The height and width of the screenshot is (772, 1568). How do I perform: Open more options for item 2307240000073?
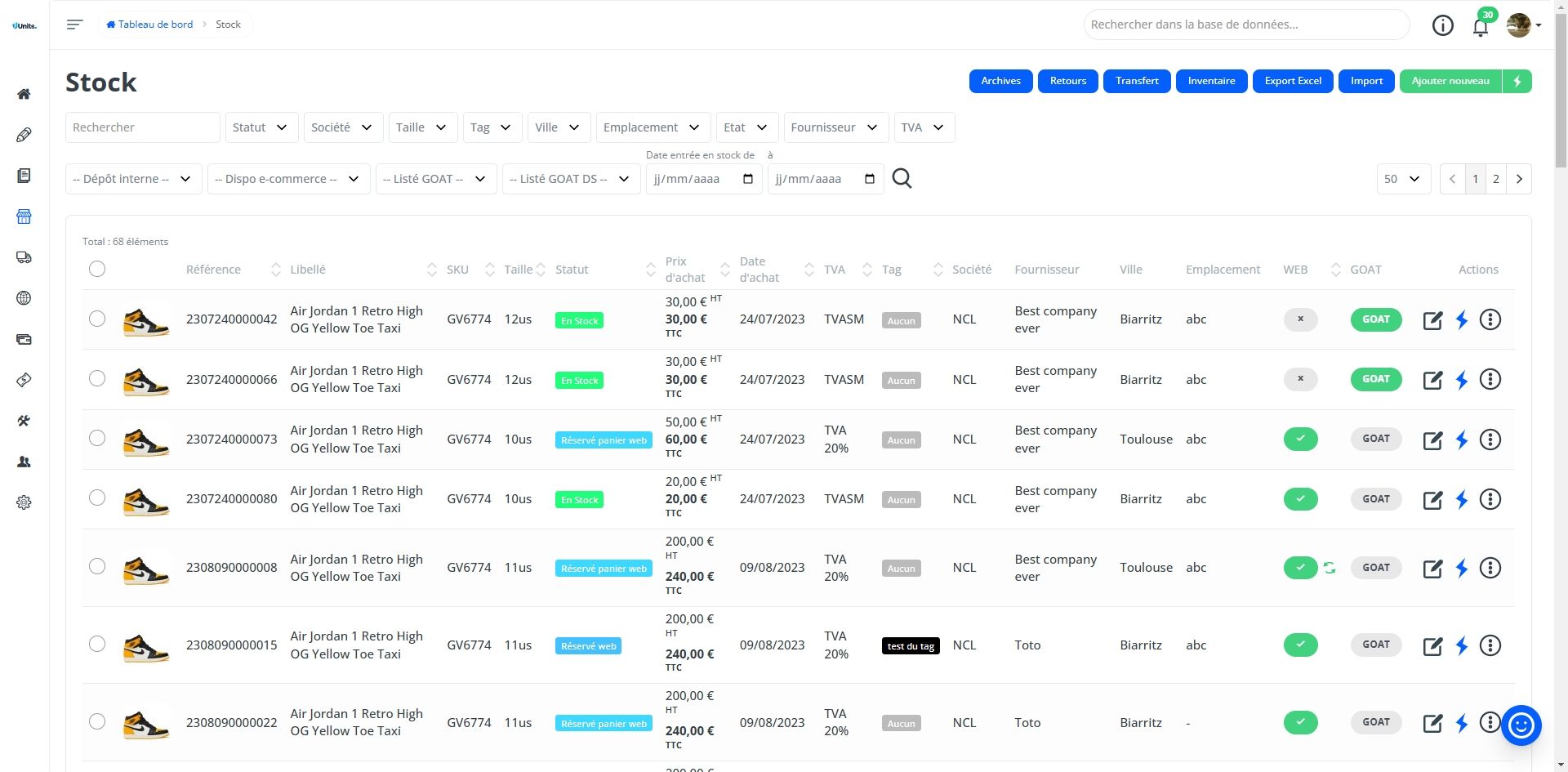1490,440
